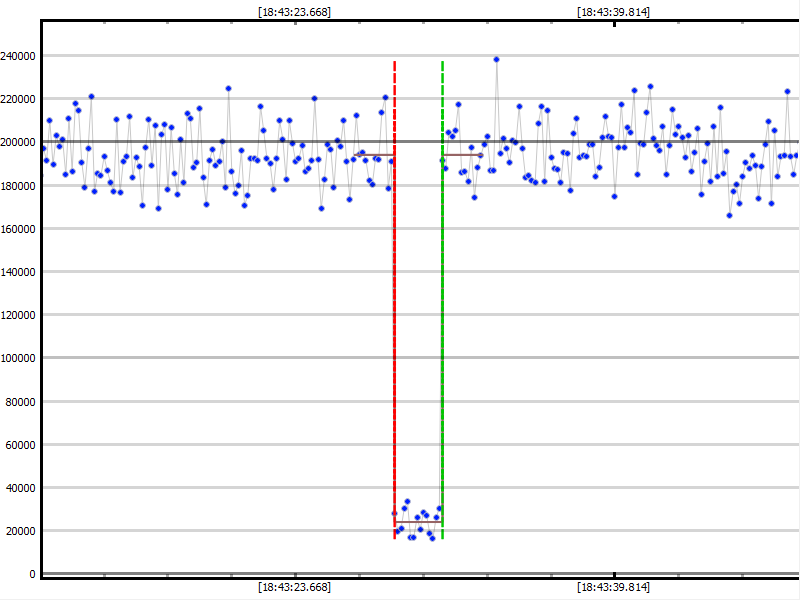
Task: Click the top-left 18:43:23.668 timestamp label
Action: [x=294, y=12]
